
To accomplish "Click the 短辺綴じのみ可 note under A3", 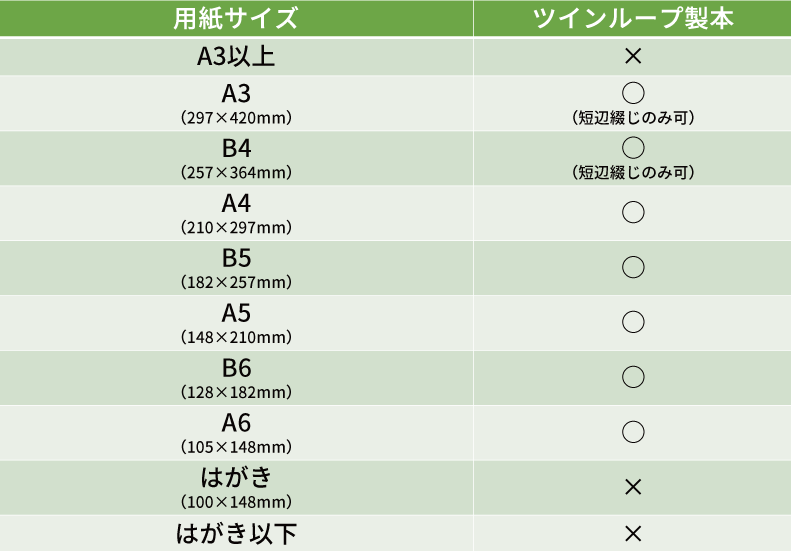I will coord(632,118).
